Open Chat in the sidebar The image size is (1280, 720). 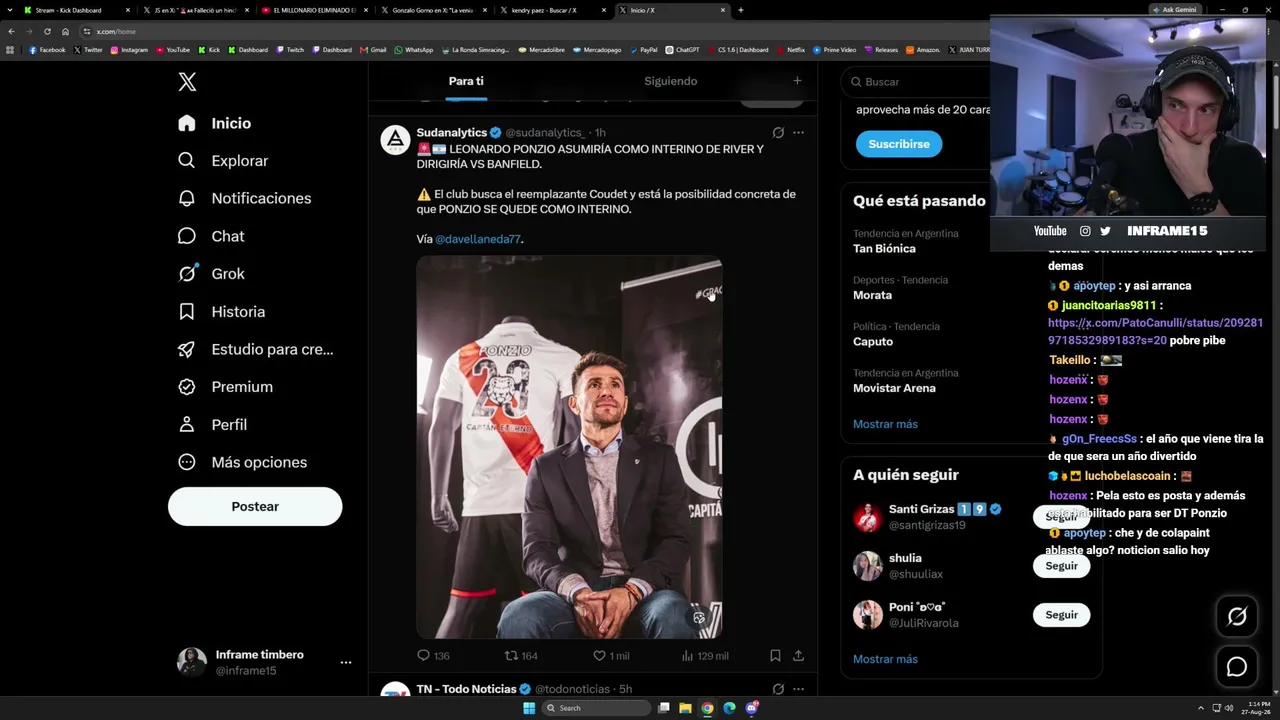[x=210, y=236]
